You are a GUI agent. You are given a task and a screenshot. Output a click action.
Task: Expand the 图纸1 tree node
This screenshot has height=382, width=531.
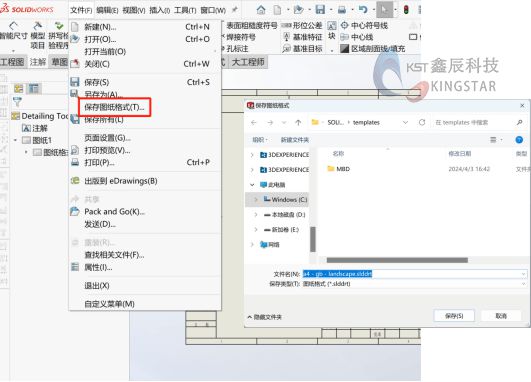pos(15,140)
